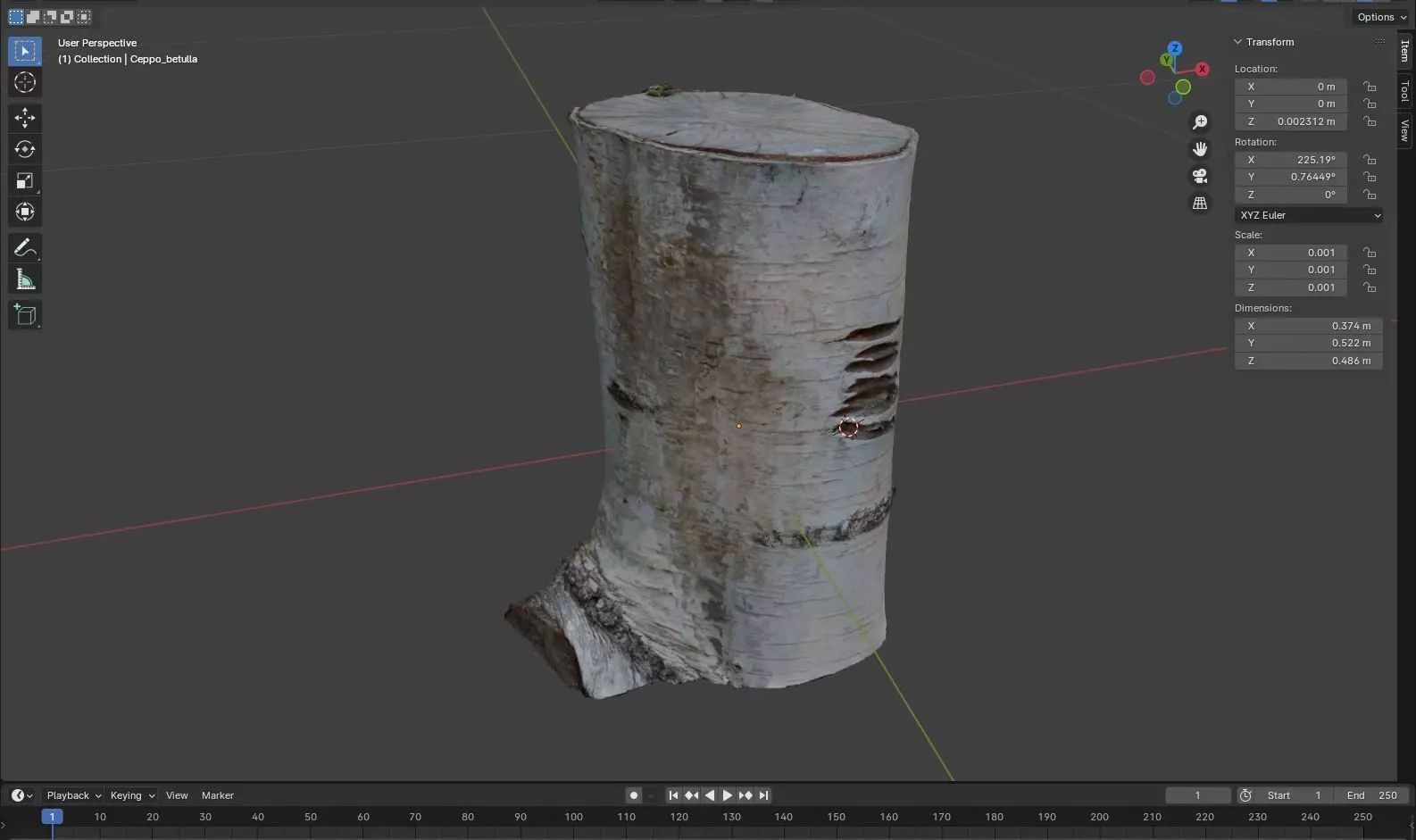
Task: Open the timeline editor type dropdown
Action: (x=22, y=795)
